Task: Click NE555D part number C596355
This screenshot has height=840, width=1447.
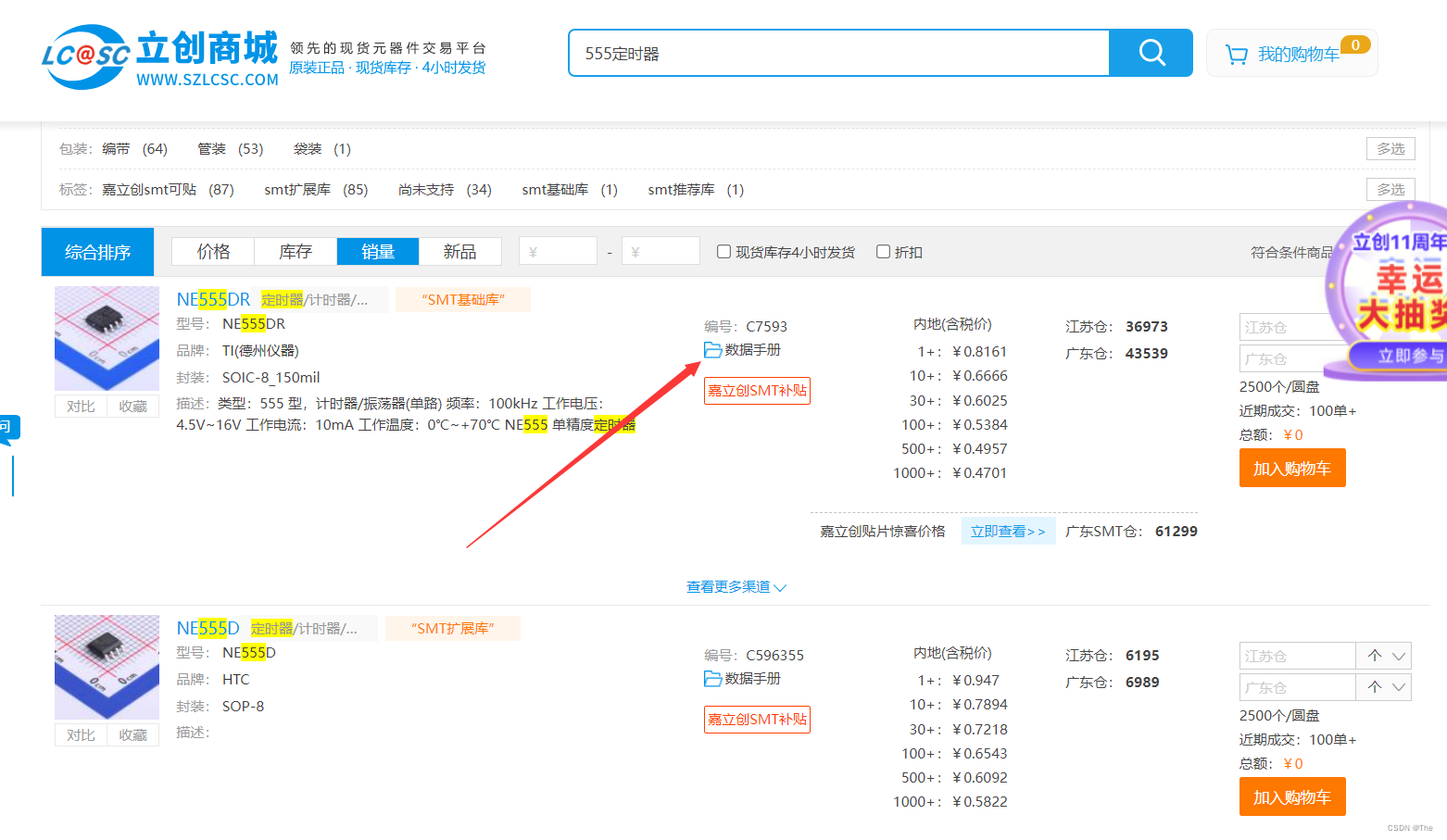Action: pos(774,655)
